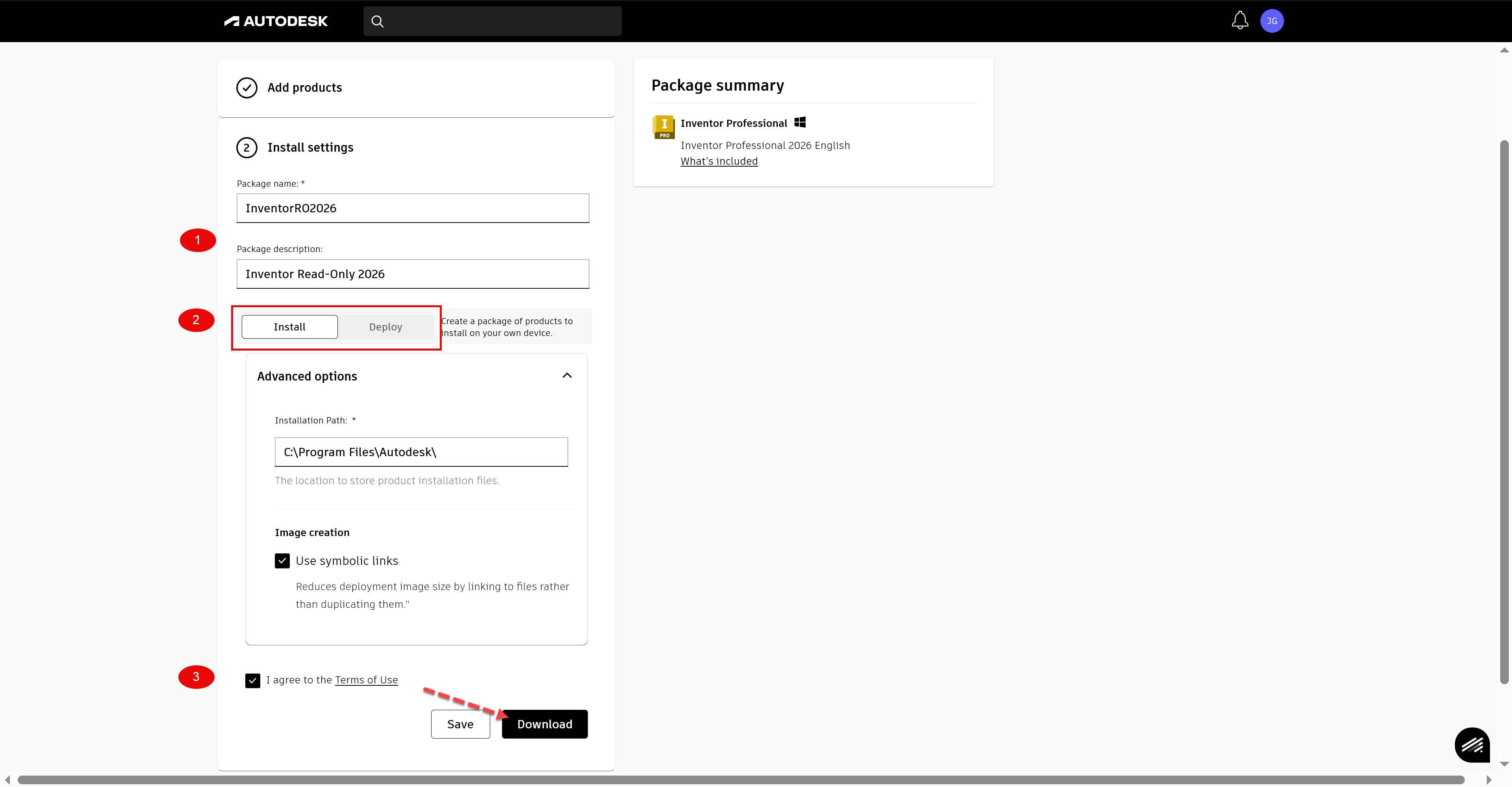The height and width of the screenshot is (787, 1512).
Task: Click the Advanced options heading text
Action: click(x=307, y=377)
